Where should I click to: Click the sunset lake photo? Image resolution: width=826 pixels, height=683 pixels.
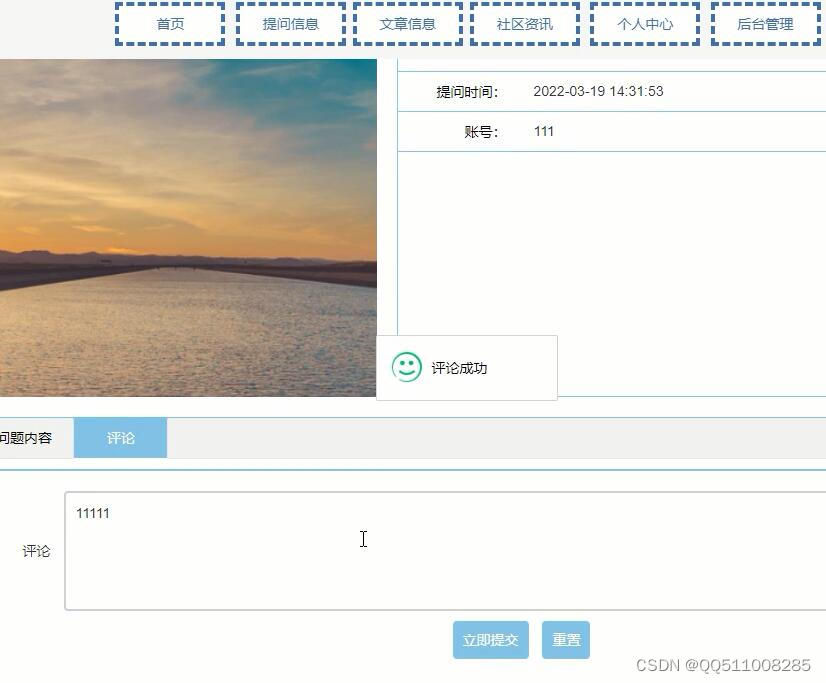(190, 230)
